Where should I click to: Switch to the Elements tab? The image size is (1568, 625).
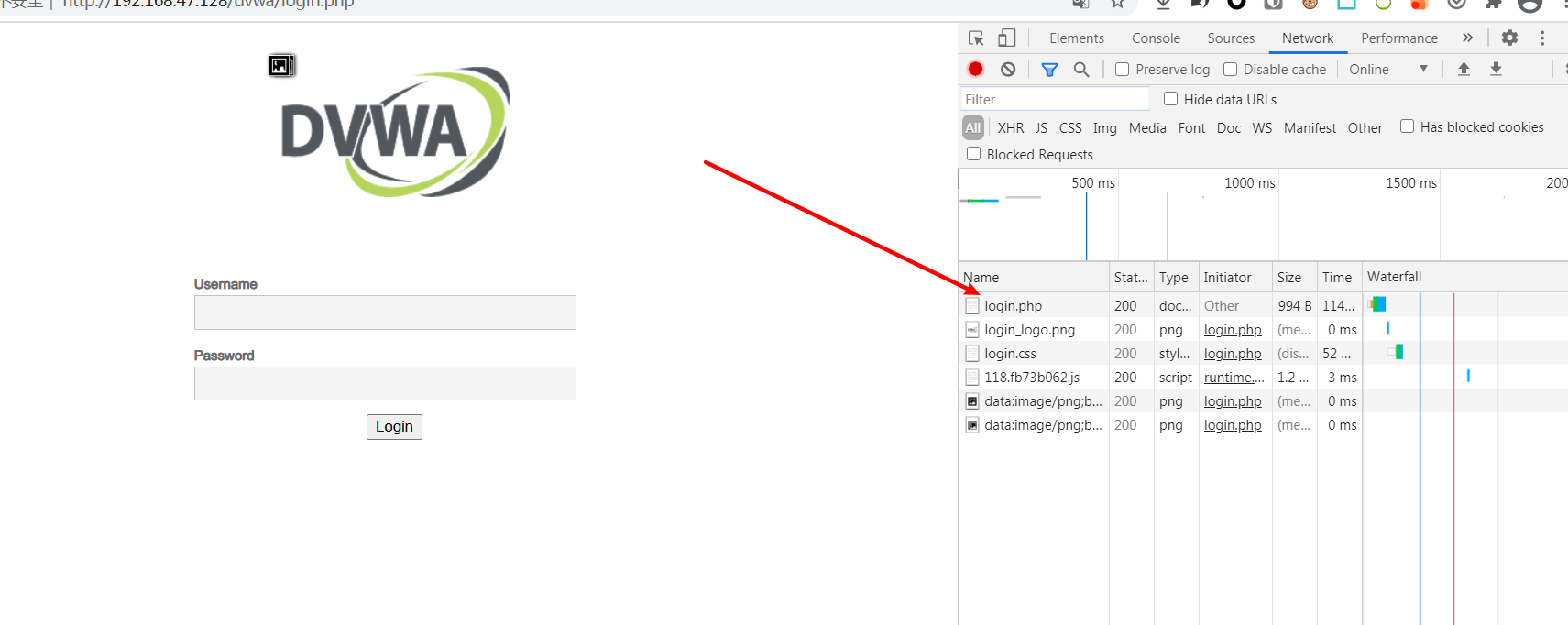(x=1077, y=38)
